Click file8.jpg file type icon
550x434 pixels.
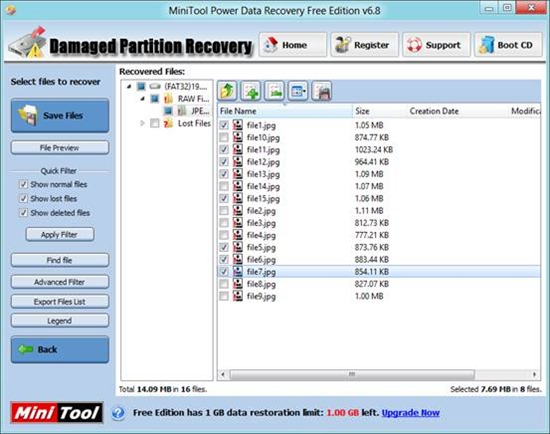[238, 283]
